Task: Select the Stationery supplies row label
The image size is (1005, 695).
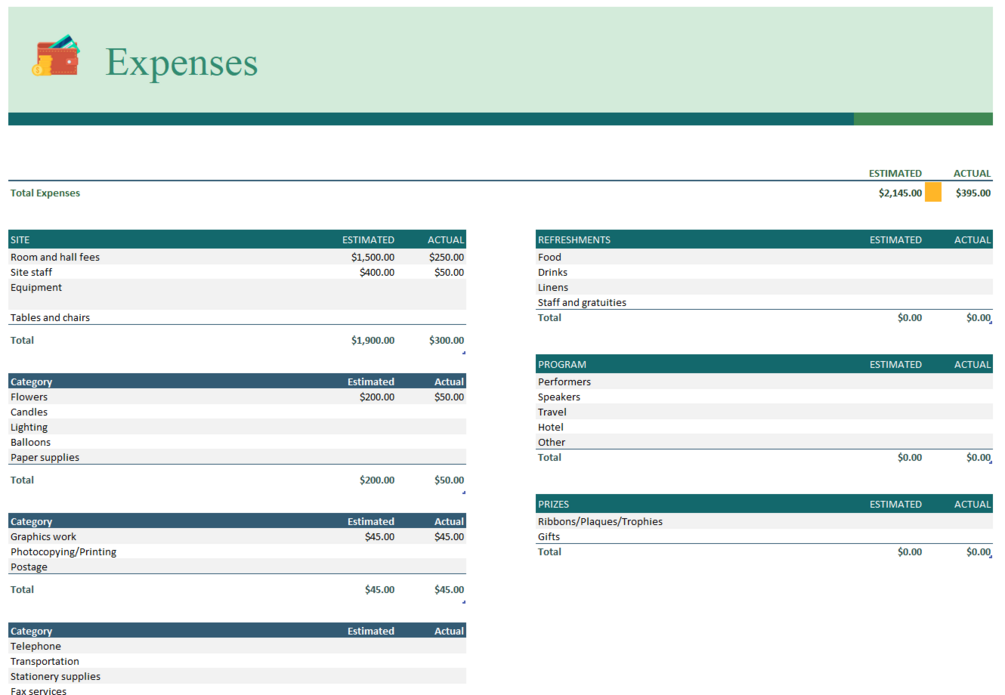Action: pos(55,676)
